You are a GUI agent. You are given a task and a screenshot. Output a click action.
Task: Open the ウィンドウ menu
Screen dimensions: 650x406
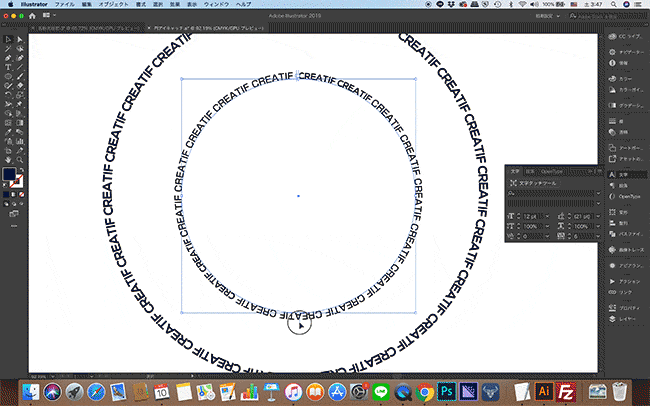[216, 4]
